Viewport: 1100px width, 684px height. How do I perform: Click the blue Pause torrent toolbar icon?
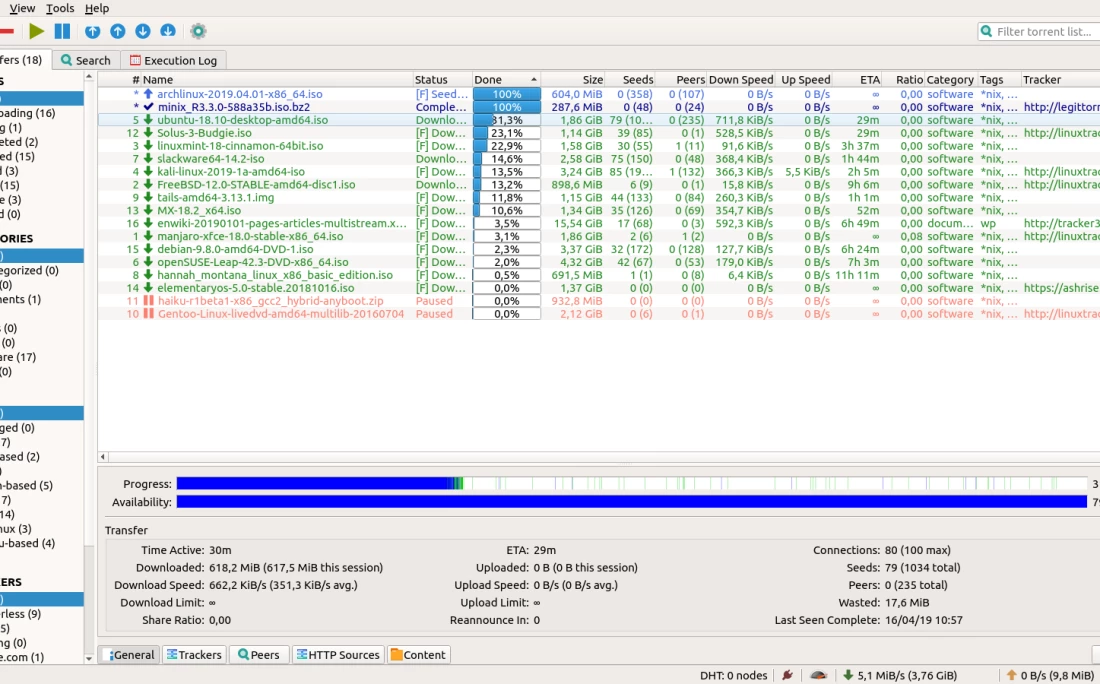tap(62, 32)
